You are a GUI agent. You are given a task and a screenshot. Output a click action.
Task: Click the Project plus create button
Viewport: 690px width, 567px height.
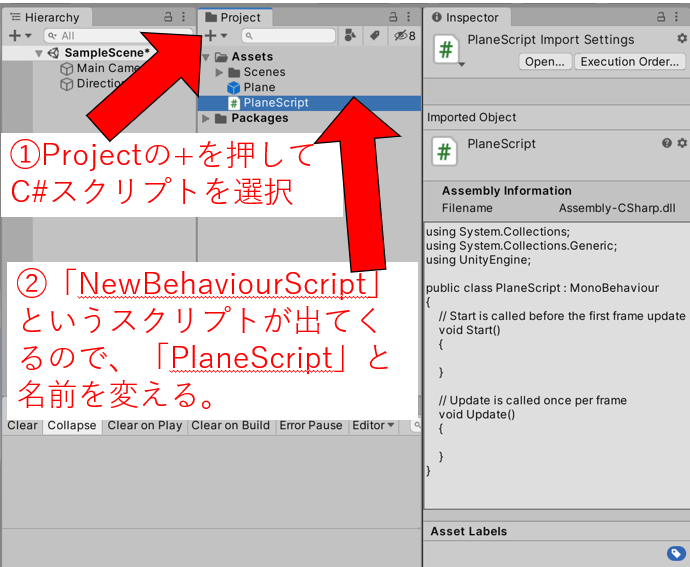tap(211, 35)
